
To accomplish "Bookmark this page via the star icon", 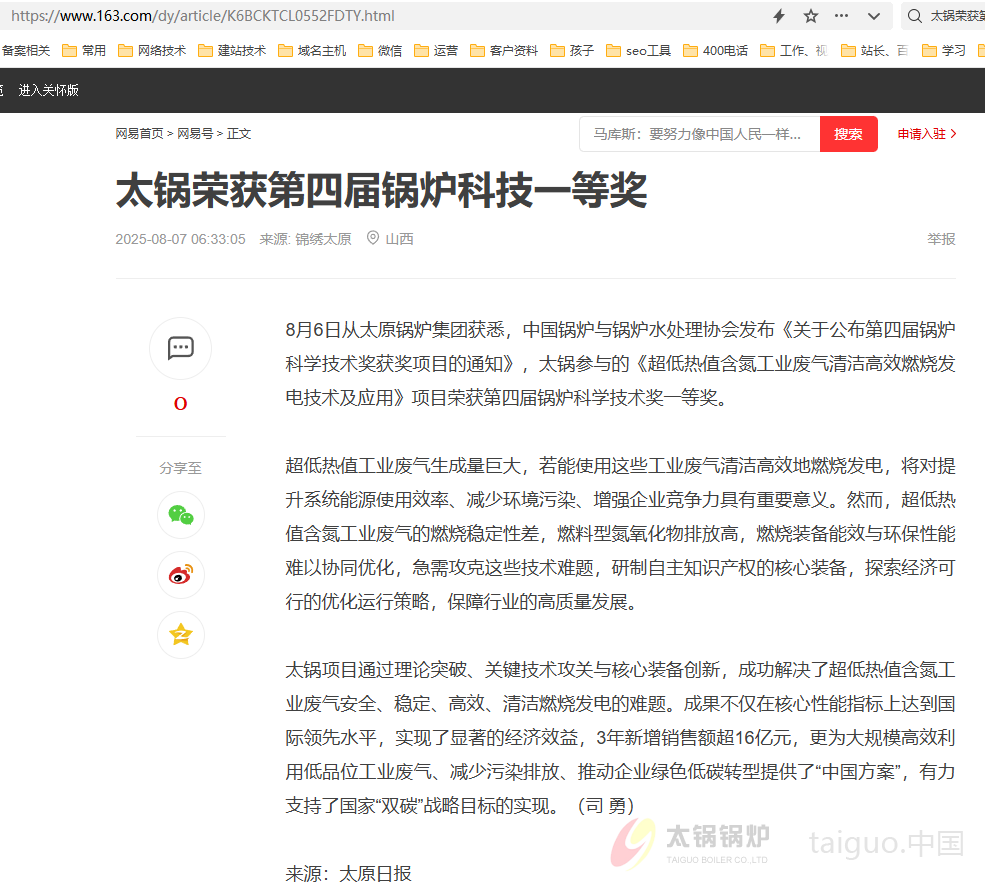I will [810, 16].
